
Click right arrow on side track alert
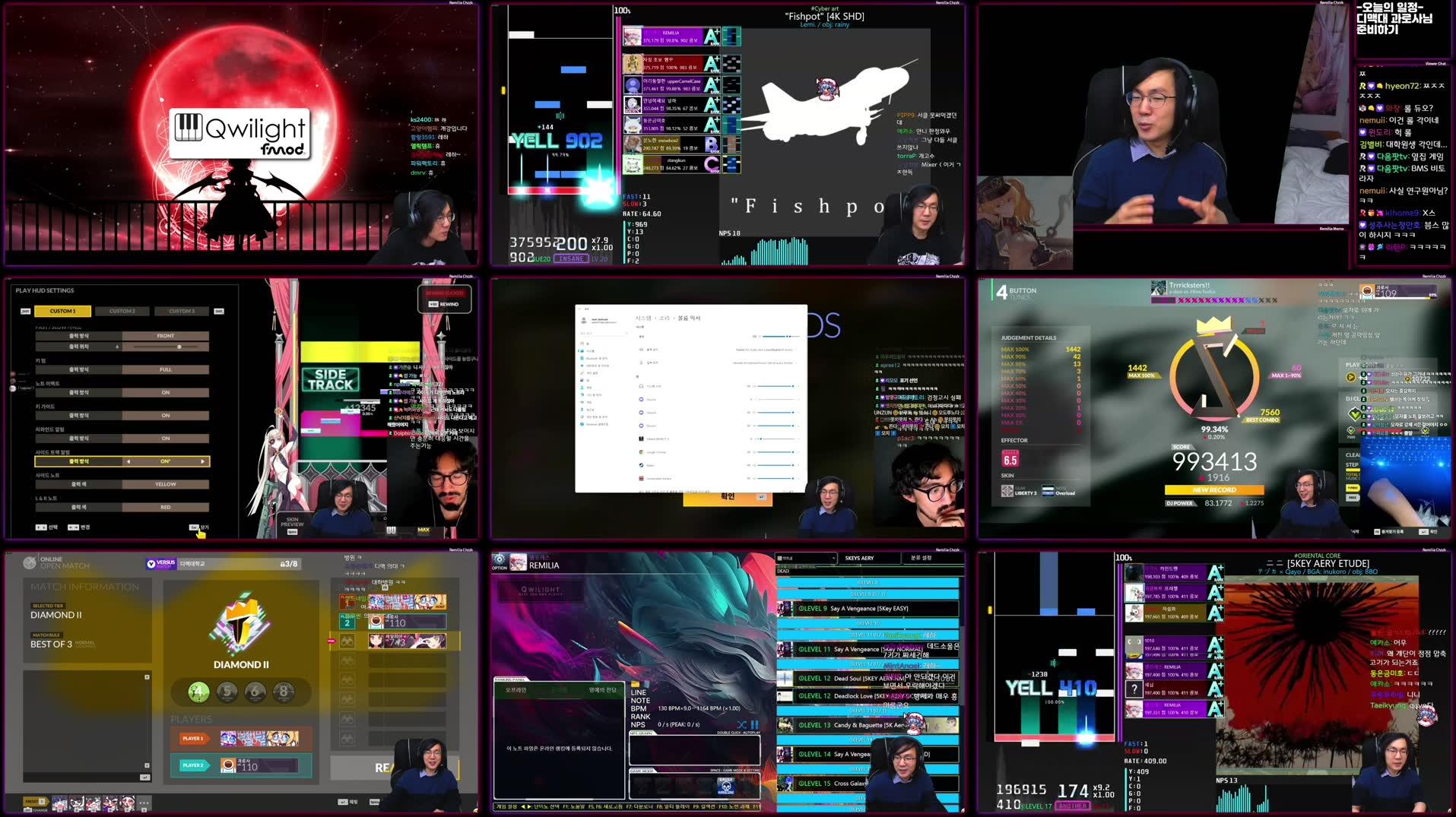[202, 461]
